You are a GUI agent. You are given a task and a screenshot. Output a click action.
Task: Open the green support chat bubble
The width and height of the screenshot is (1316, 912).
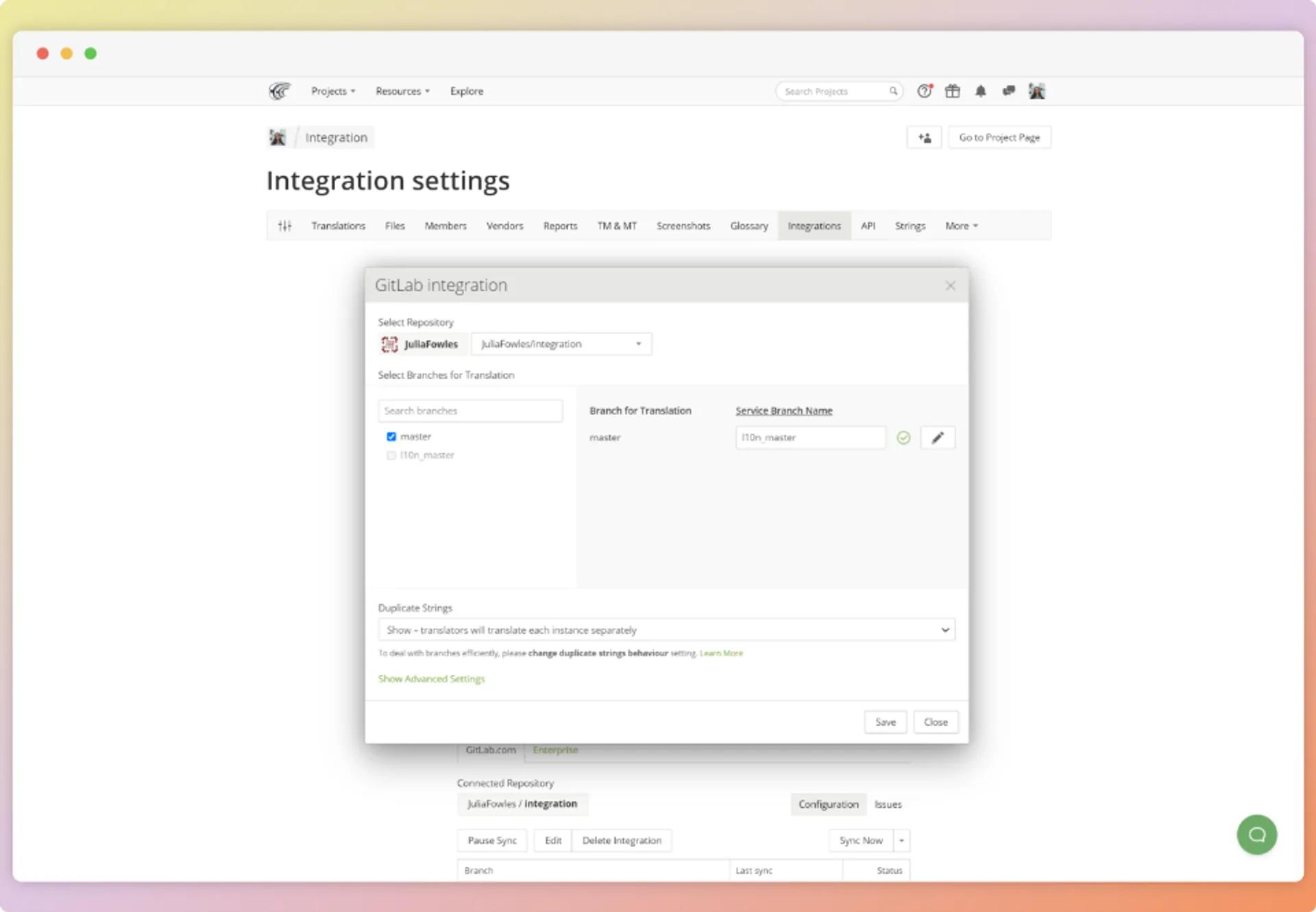coord(1256,835)
